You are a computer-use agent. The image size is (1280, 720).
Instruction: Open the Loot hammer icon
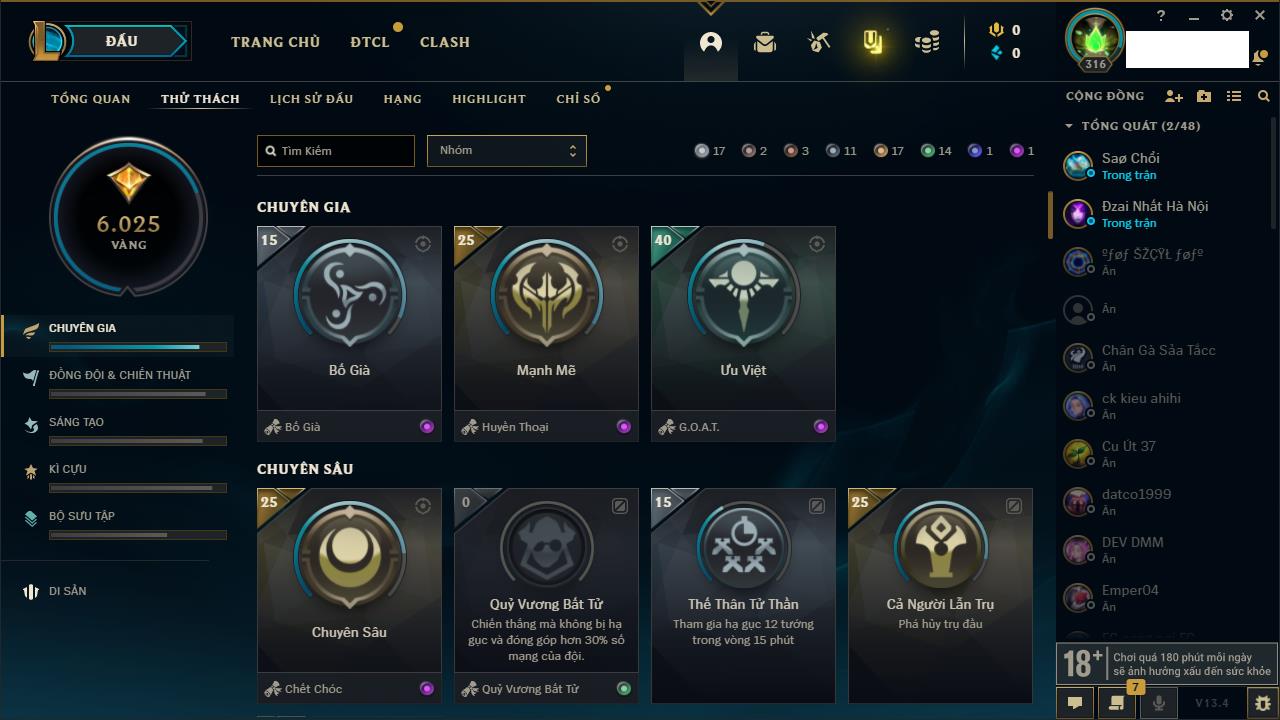(819, 42)
